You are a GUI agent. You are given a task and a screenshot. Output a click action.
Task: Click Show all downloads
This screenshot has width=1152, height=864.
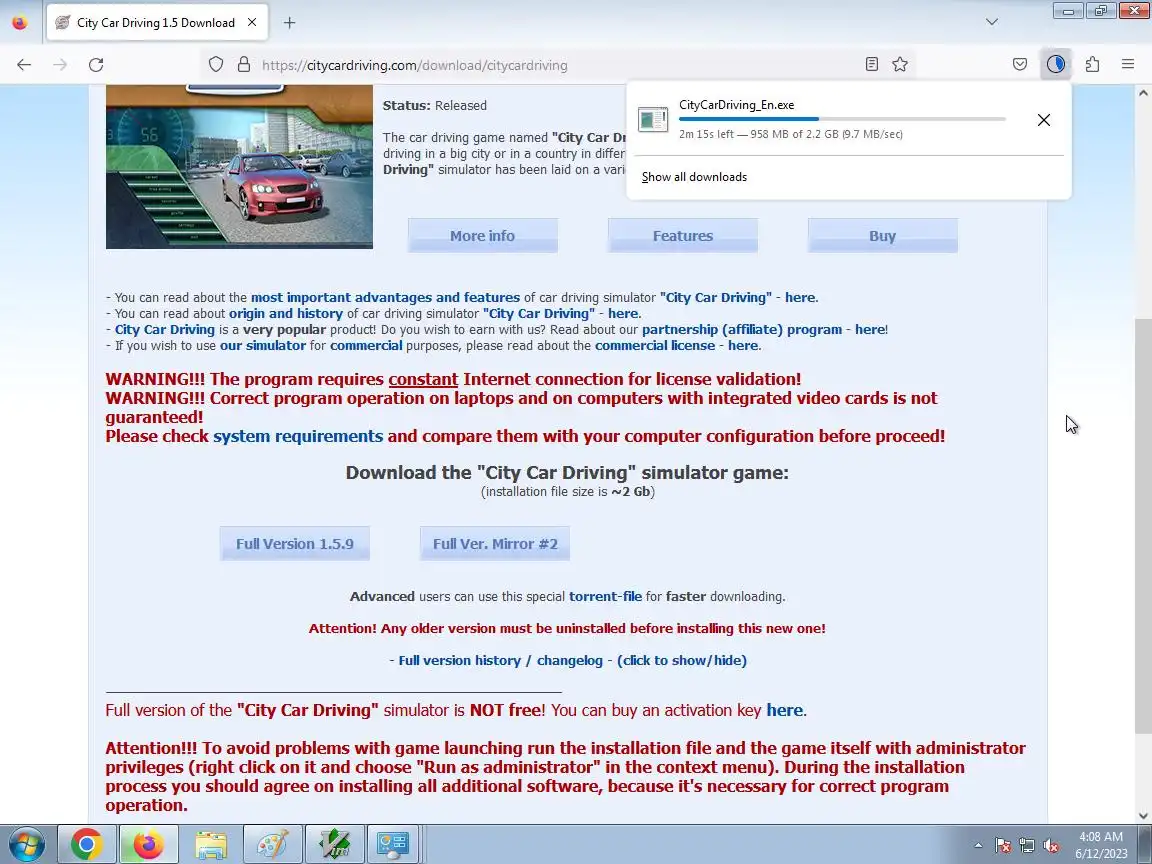(x=694, y=177)
